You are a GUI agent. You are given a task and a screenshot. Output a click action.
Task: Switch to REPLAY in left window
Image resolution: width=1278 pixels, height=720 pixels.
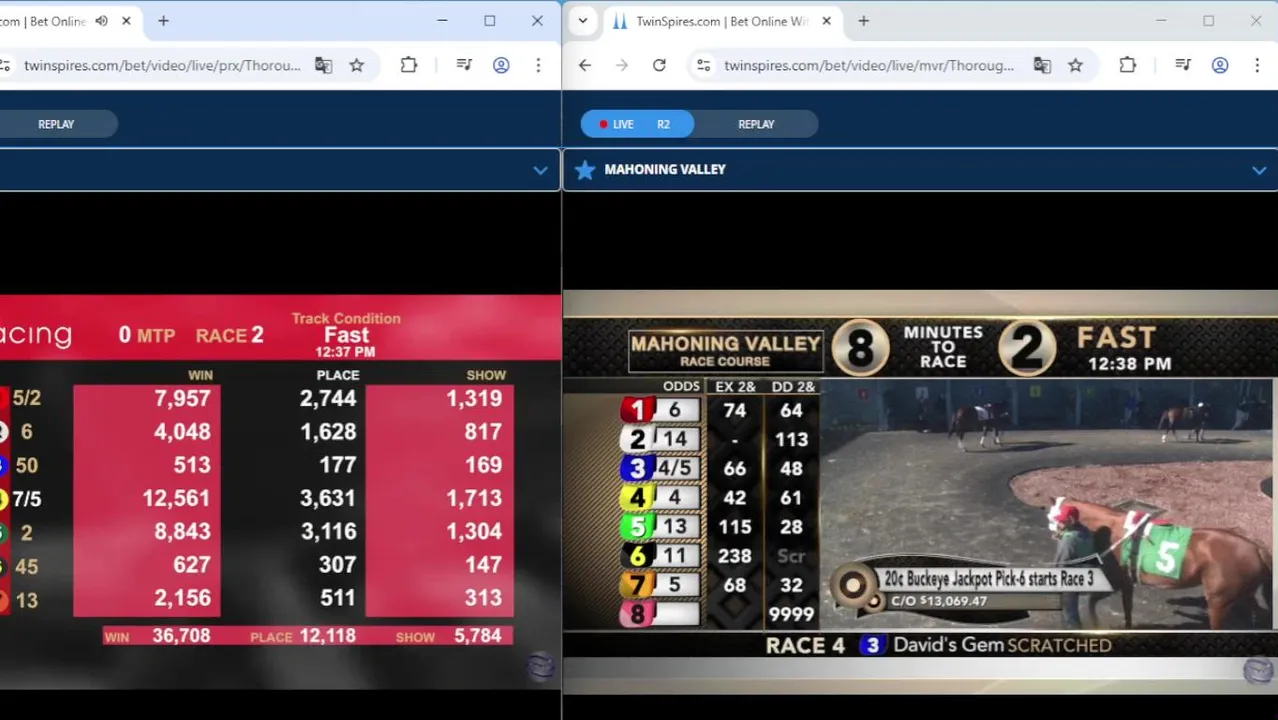tap(56, 124)
